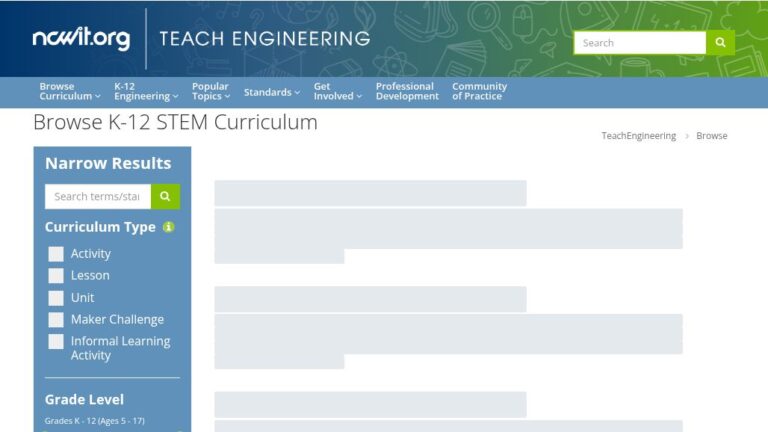Open the Standards dropdown menu
The height and width of the screenshot is (432, 768).
tap(272, 92)
